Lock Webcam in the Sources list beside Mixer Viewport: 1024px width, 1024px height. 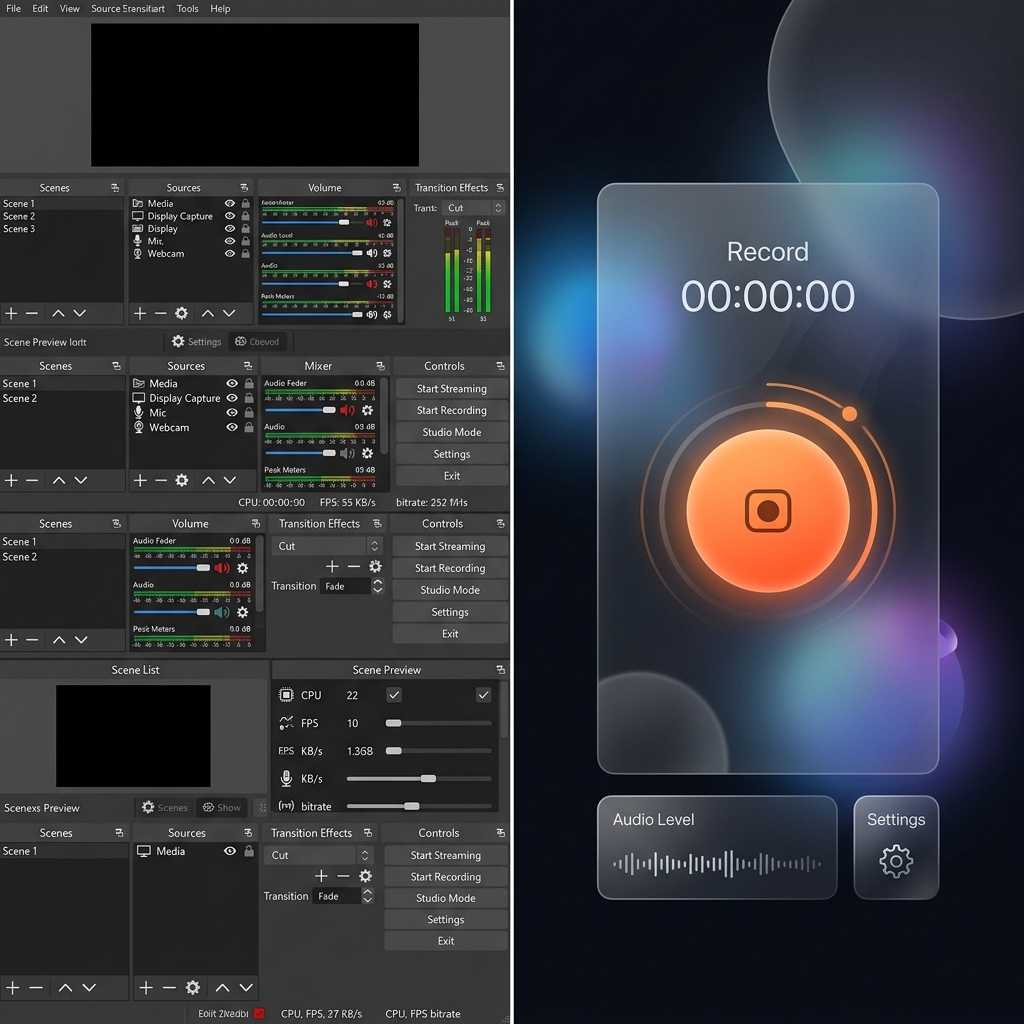(x=249, y=427)
